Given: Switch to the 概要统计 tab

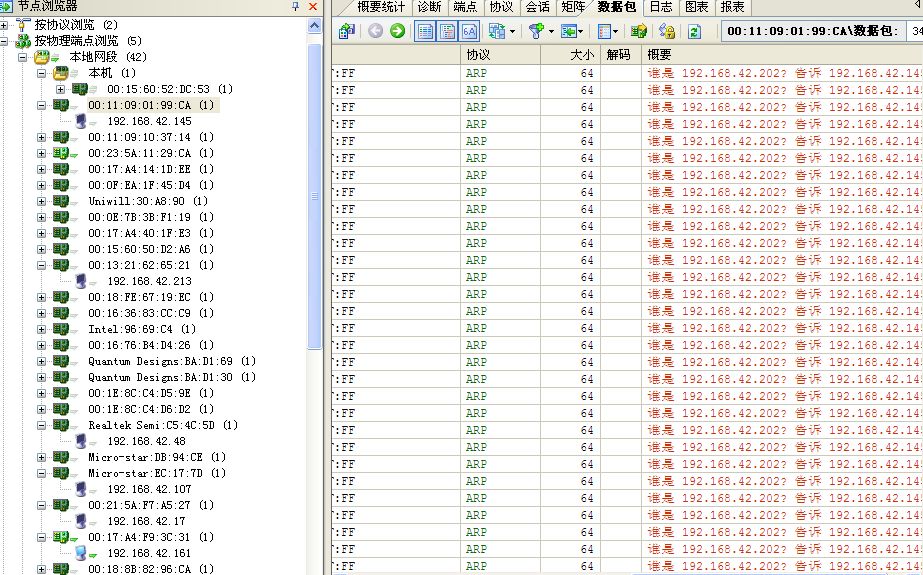Looking at the screenshot, I should click(x=381, y=7).
